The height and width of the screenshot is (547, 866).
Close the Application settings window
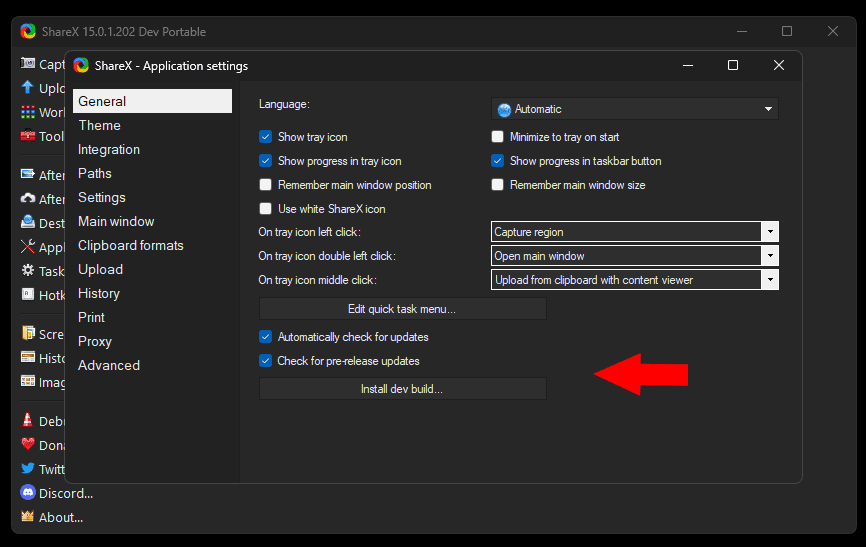(779, 65)
